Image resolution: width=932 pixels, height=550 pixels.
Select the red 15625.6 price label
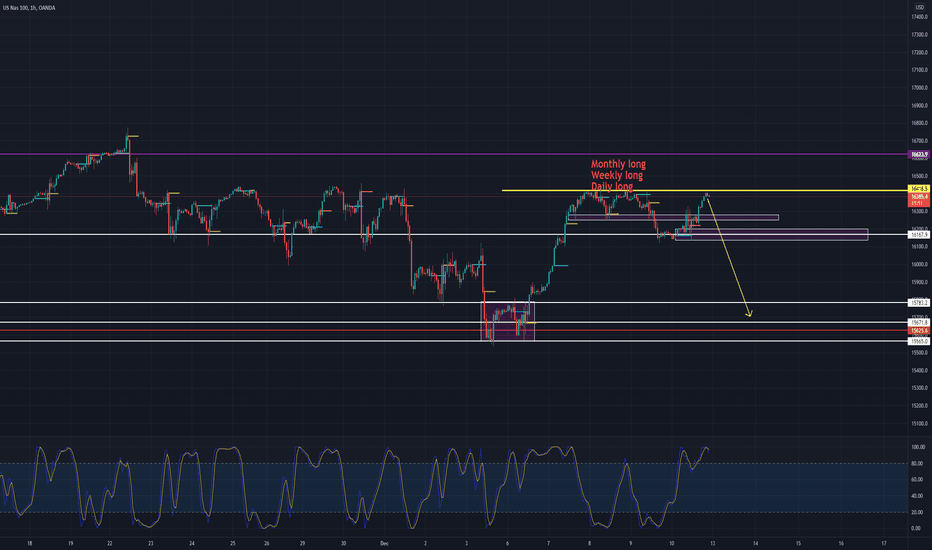[920, 331]
